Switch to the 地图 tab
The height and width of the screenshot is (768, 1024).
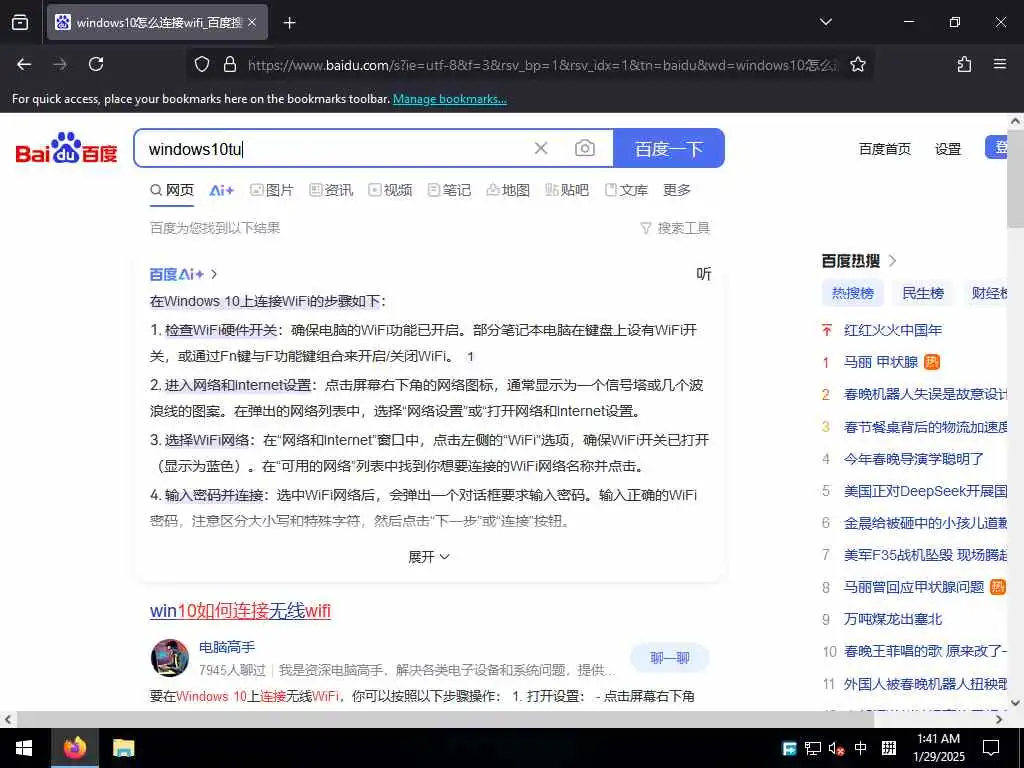(508, 190)
